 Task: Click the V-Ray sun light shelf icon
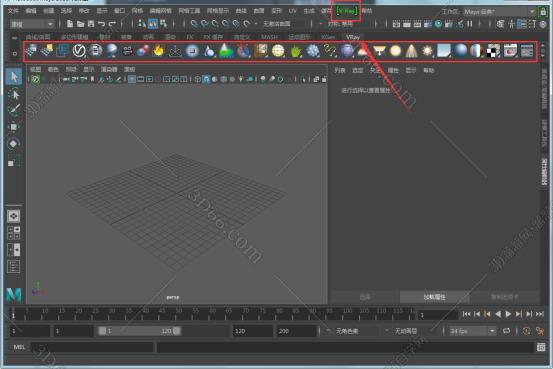(427, 51)
